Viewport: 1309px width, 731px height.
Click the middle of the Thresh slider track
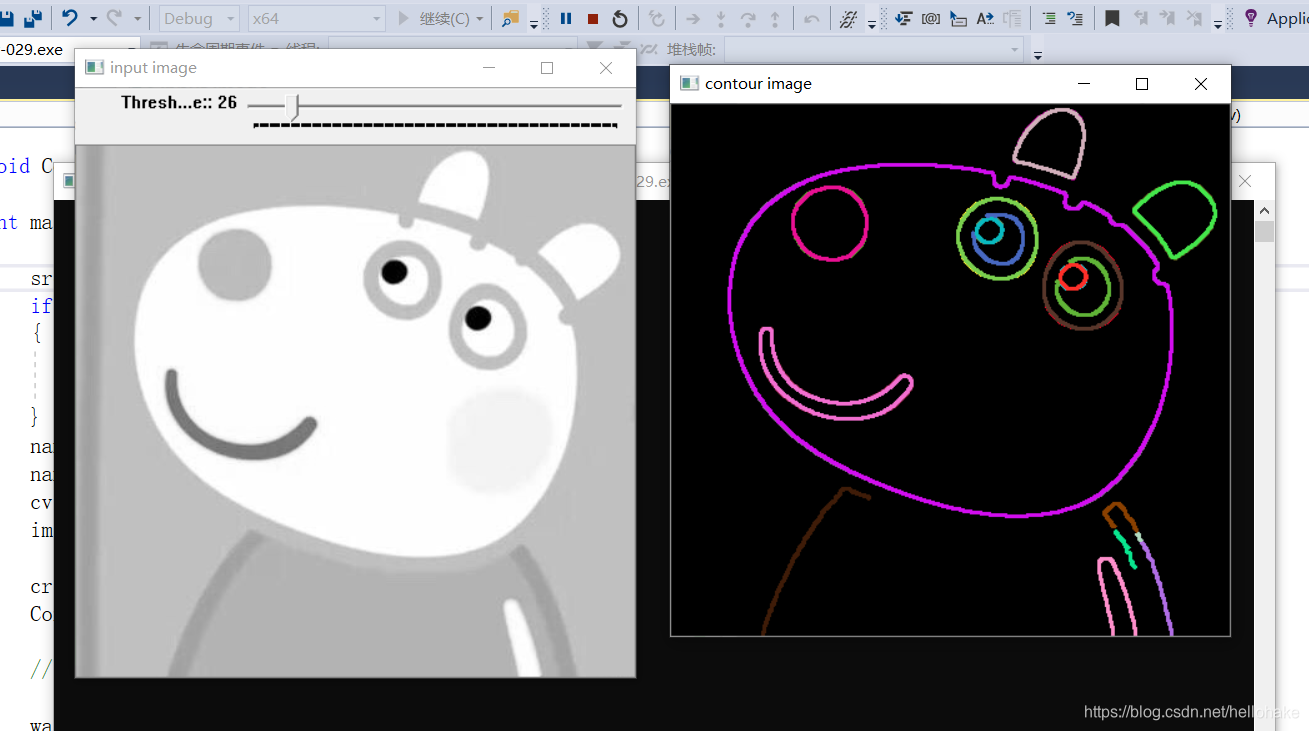(434, 105)
